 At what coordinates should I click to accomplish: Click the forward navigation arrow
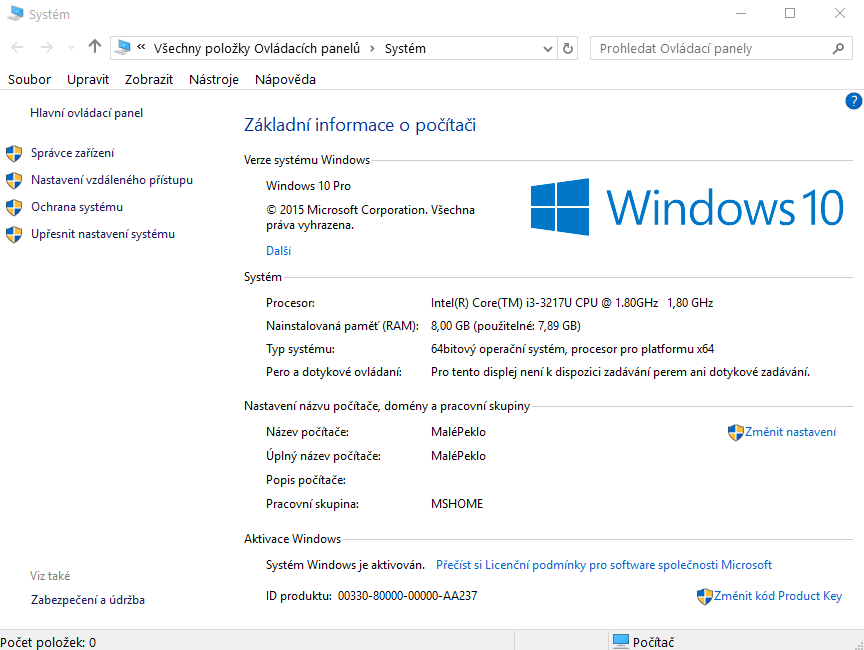(x=47, y=48)
